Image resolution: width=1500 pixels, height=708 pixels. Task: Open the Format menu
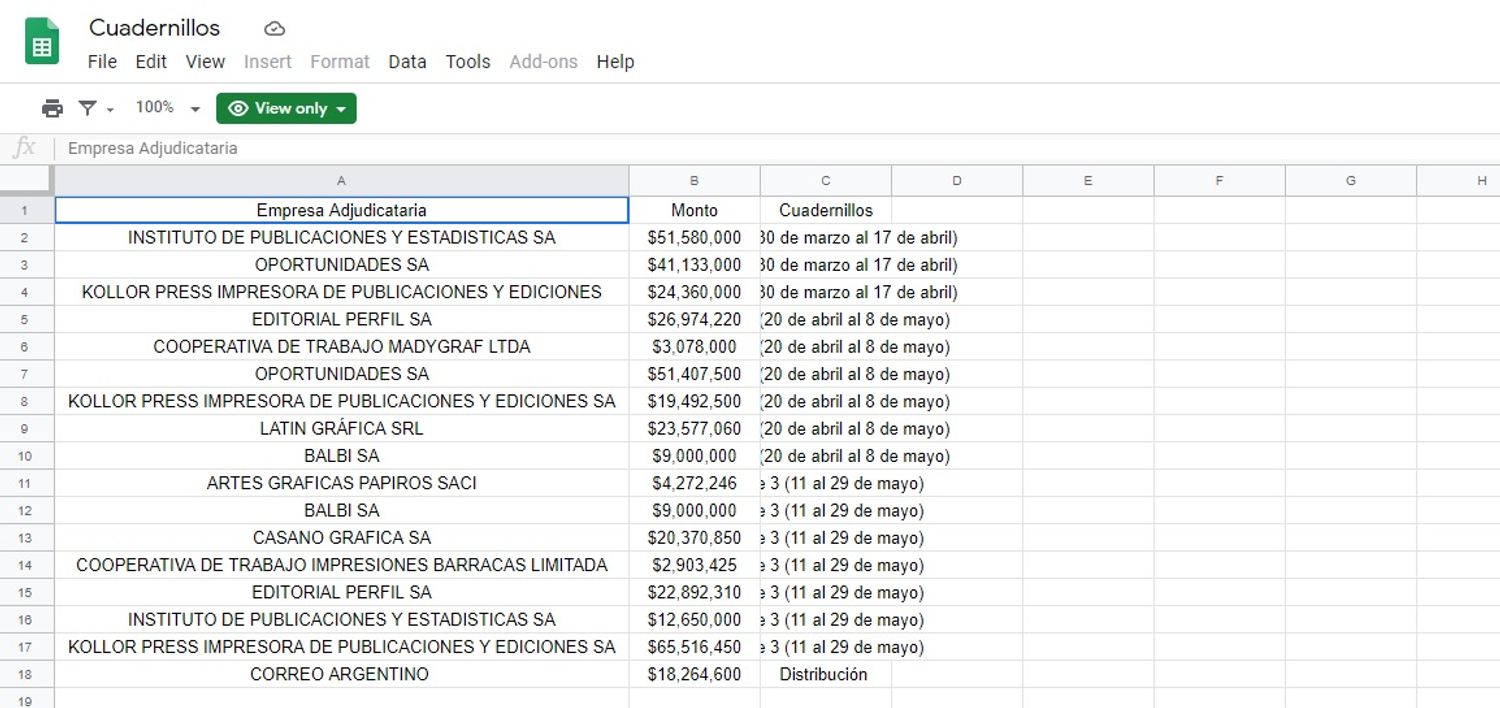(x=340, y=61)
